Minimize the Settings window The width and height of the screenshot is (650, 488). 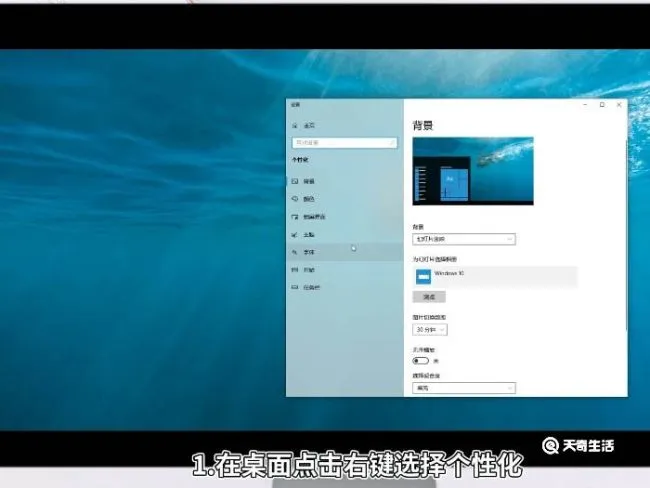click(585, 105)
